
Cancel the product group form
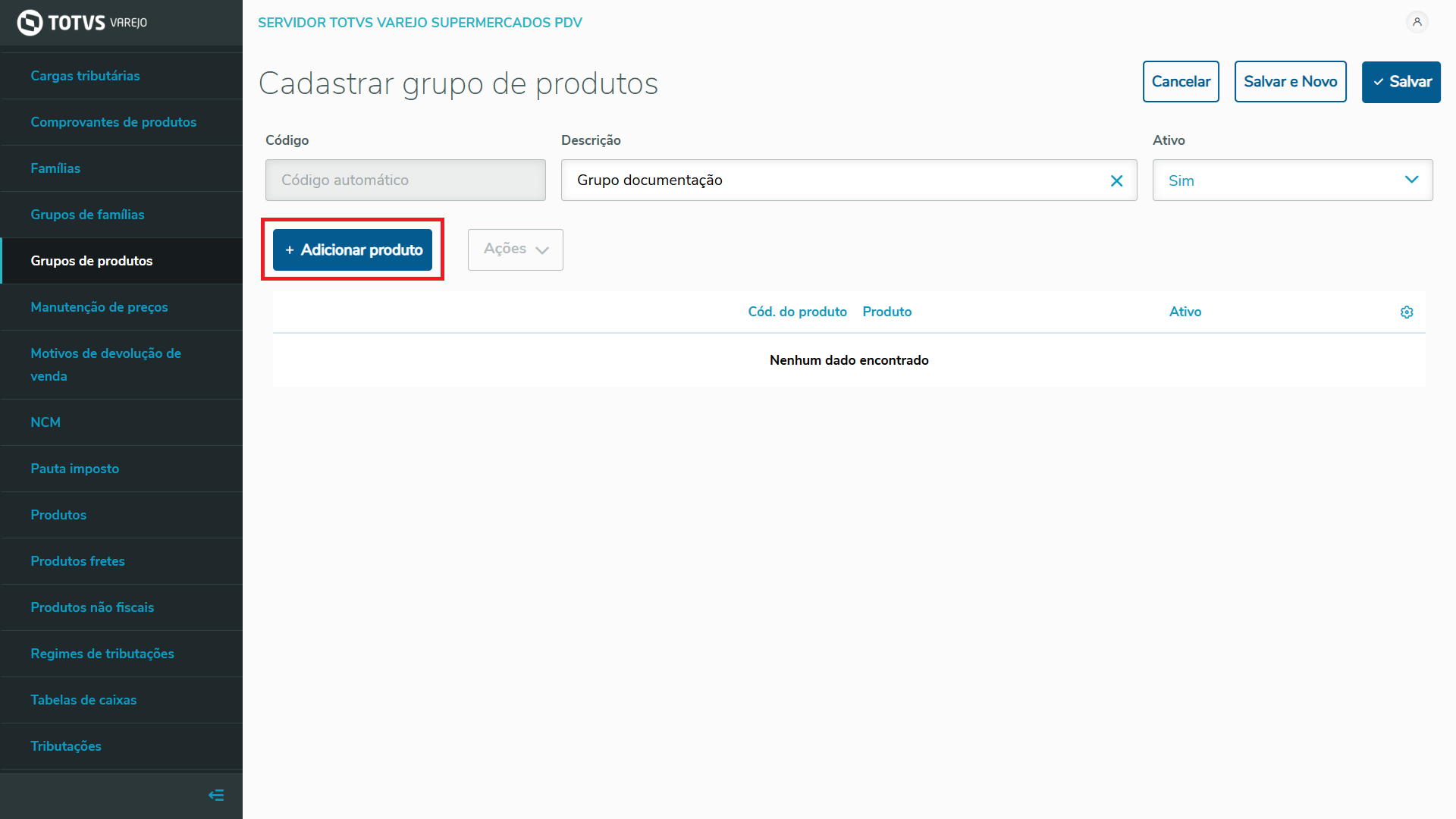pos(1181,82)
